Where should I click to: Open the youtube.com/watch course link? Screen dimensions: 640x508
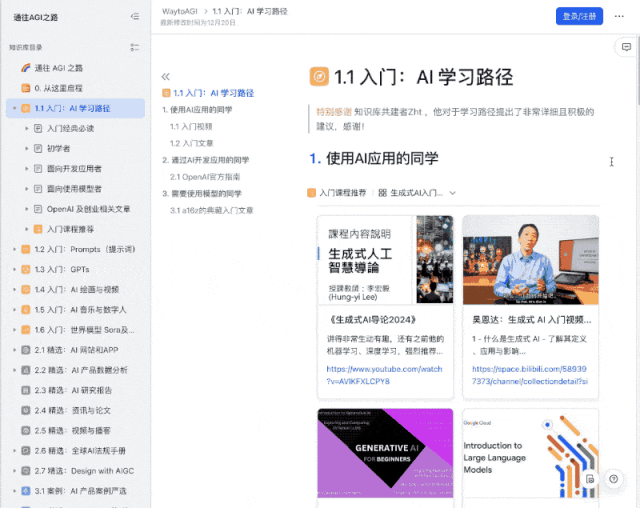[384, 375]
